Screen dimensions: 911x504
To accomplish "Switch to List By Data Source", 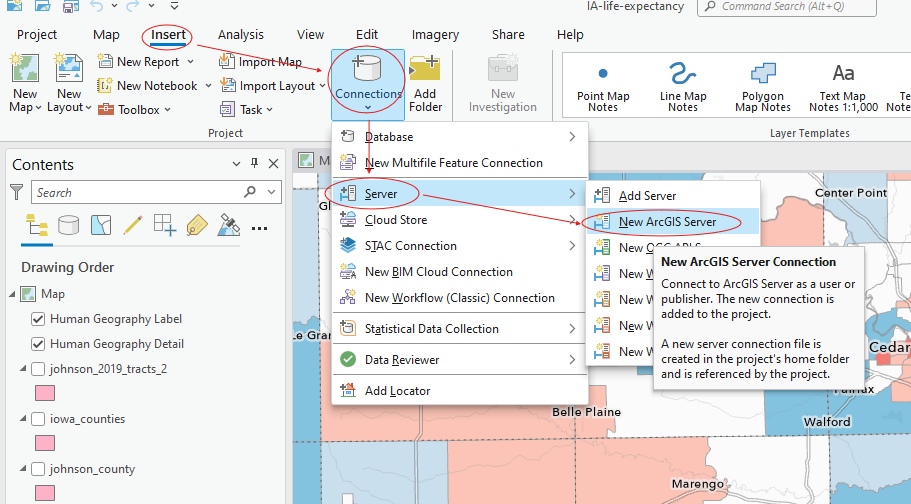I will [69, 225].
